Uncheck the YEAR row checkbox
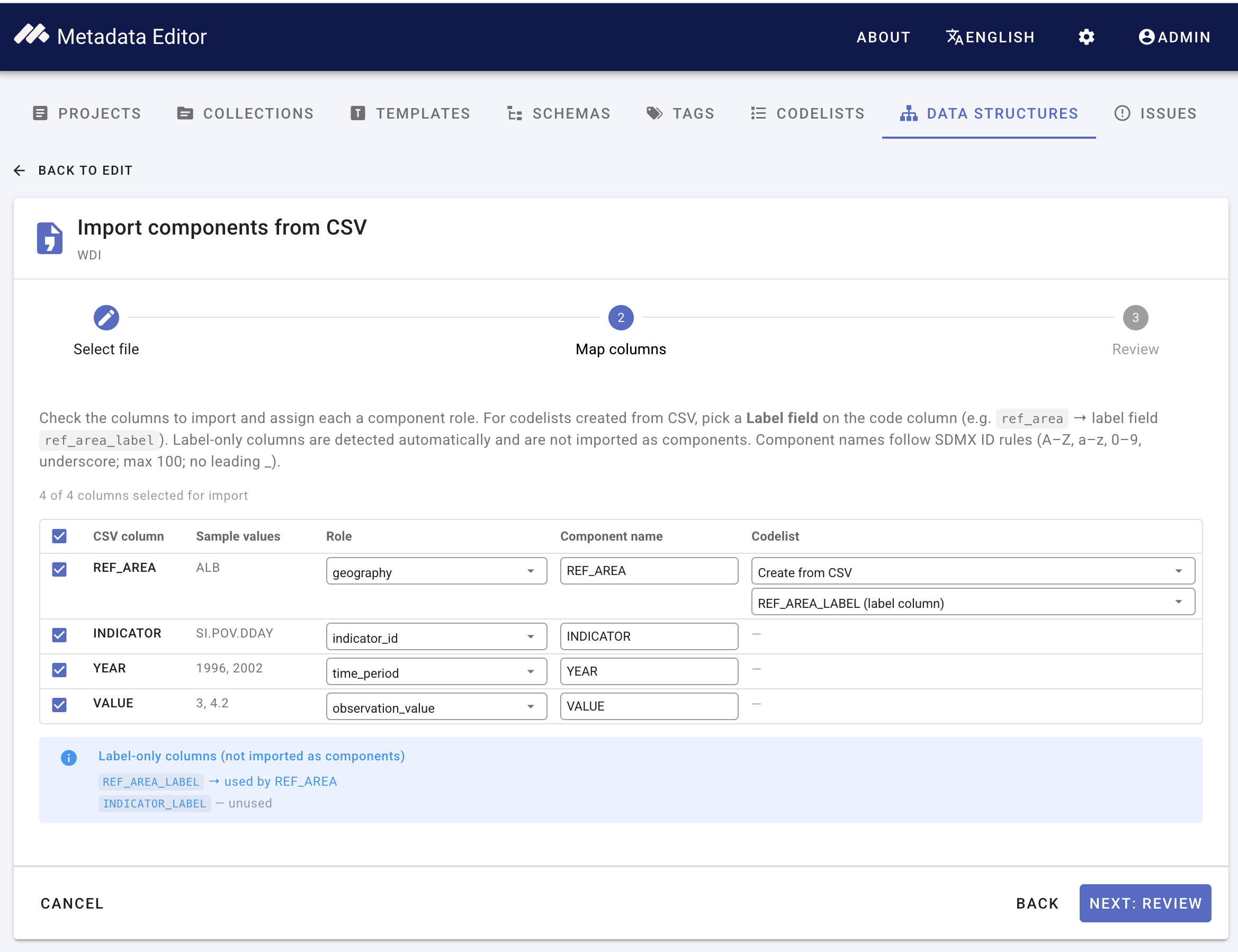 click(x=59, y=670)
